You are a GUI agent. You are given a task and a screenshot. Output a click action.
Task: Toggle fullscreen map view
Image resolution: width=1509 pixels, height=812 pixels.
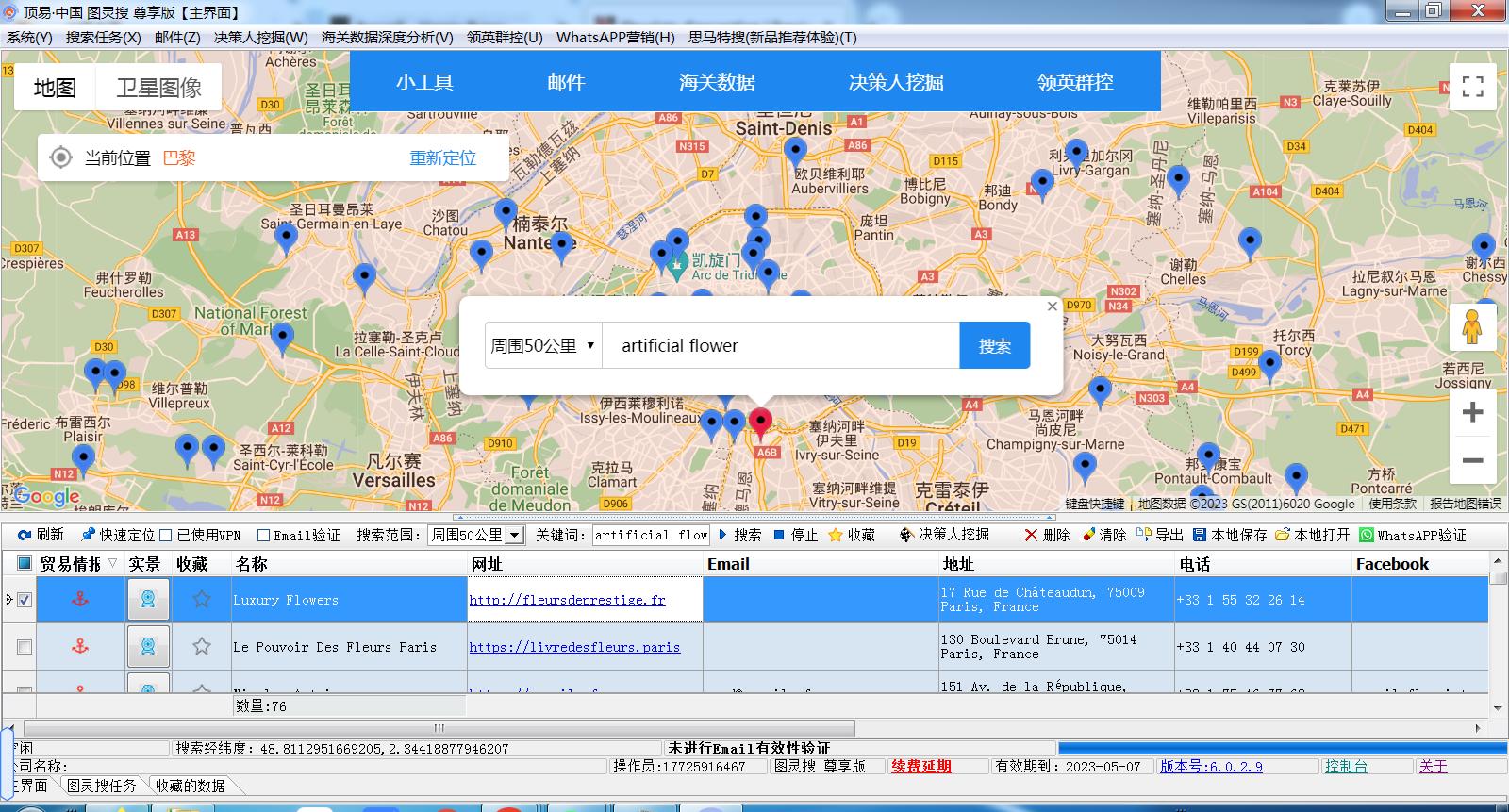click(1472, 87)
